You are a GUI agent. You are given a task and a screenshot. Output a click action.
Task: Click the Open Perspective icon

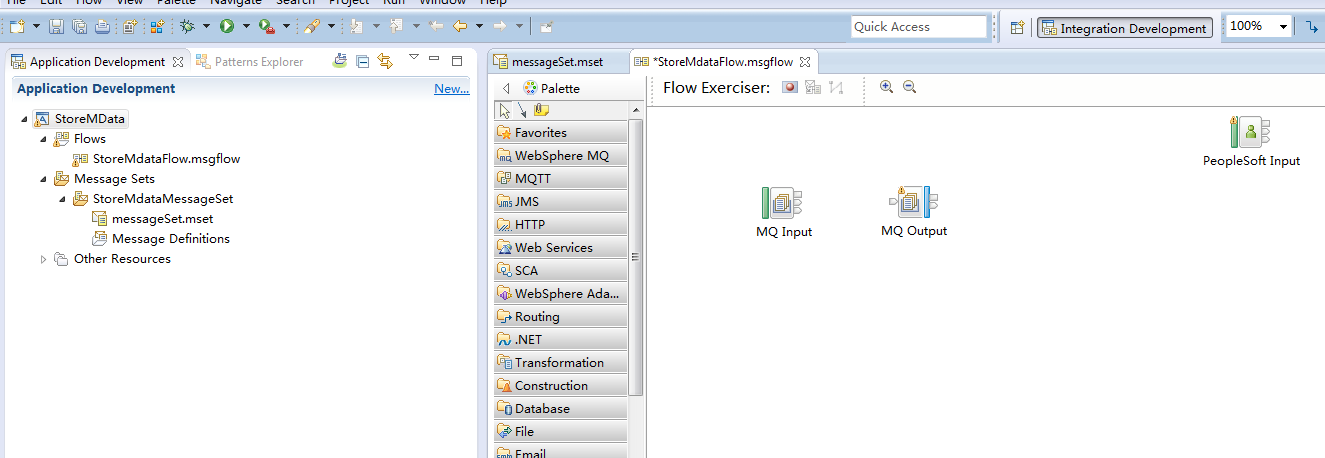[1017, 28]
